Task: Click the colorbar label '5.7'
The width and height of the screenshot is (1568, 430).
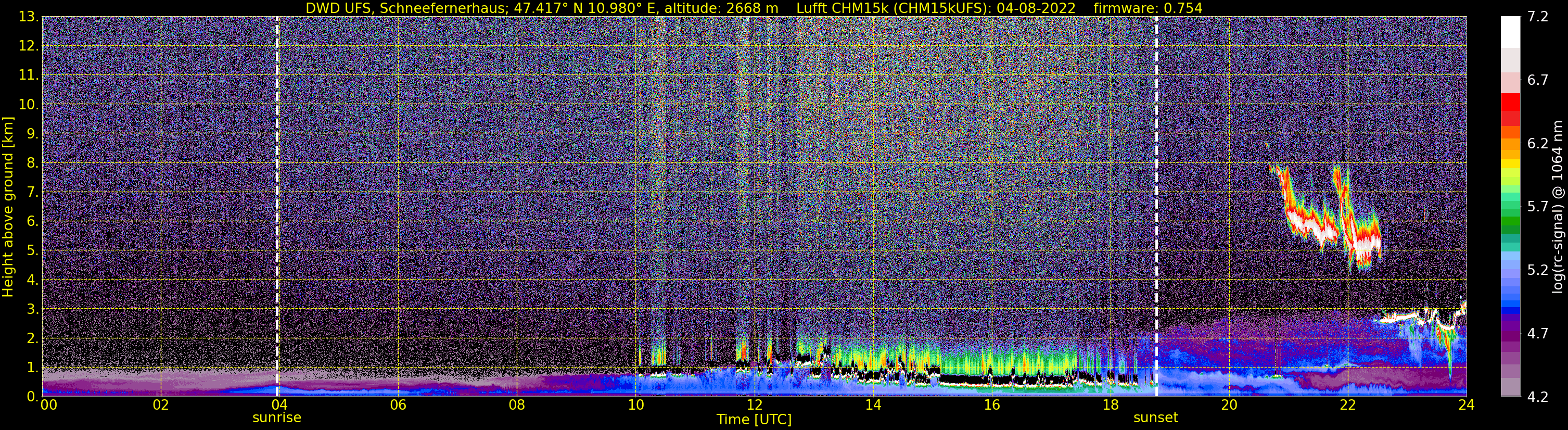Action: point(1538,207)
